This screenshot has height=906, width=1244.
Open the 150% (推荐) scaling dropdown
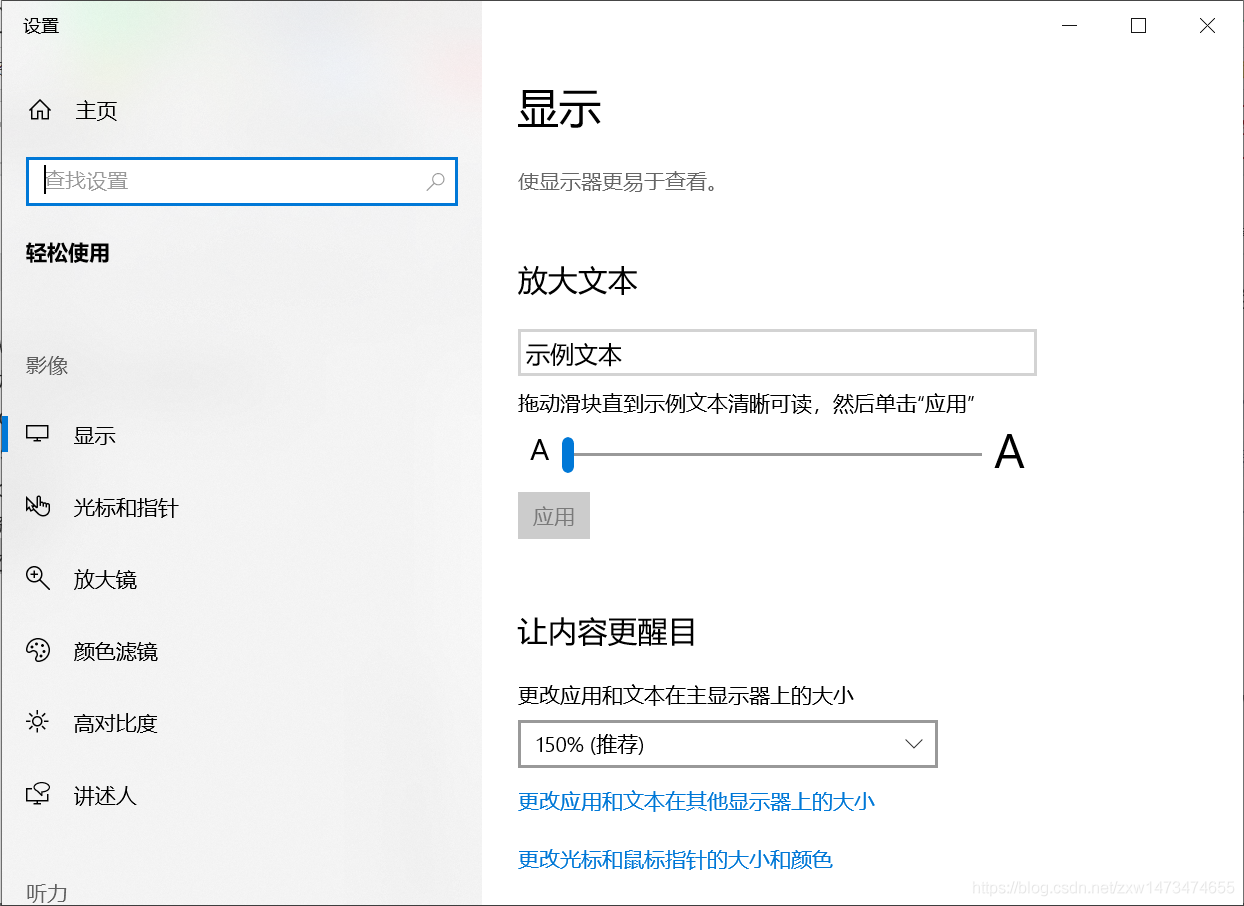(x=727, y=744)
